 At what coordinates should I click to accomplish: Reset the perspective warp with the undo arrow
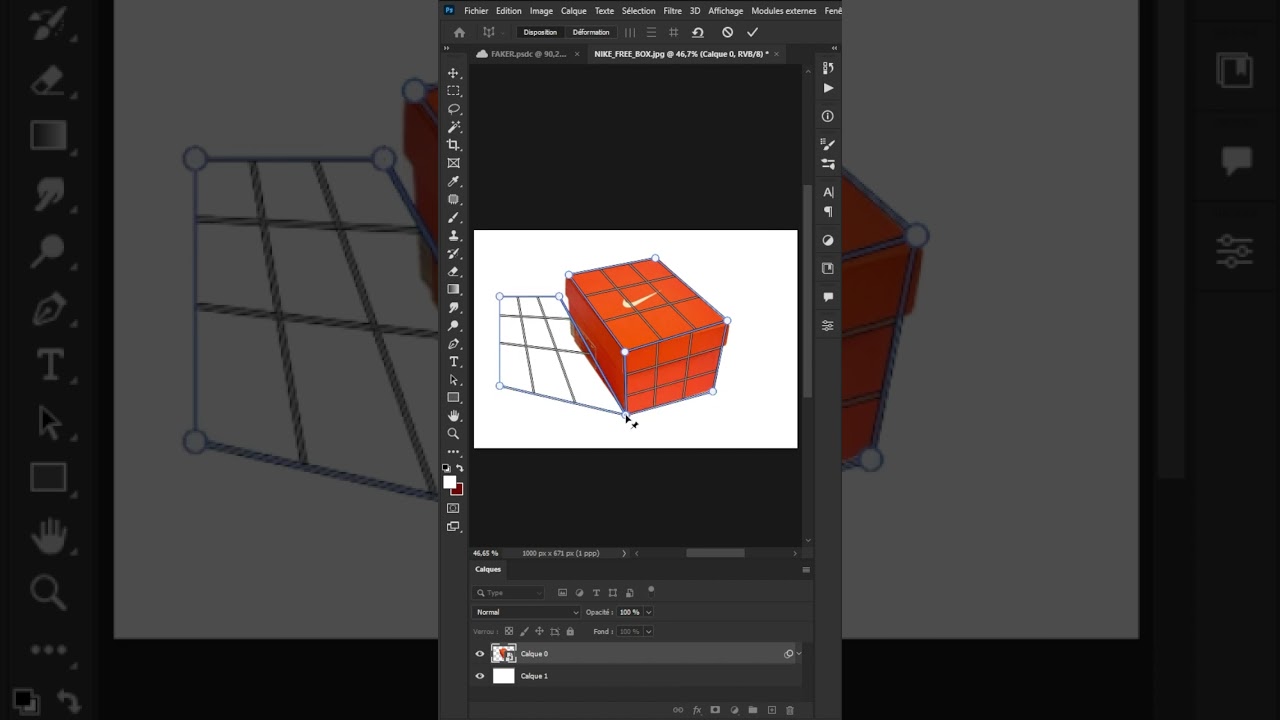(698, 32)
